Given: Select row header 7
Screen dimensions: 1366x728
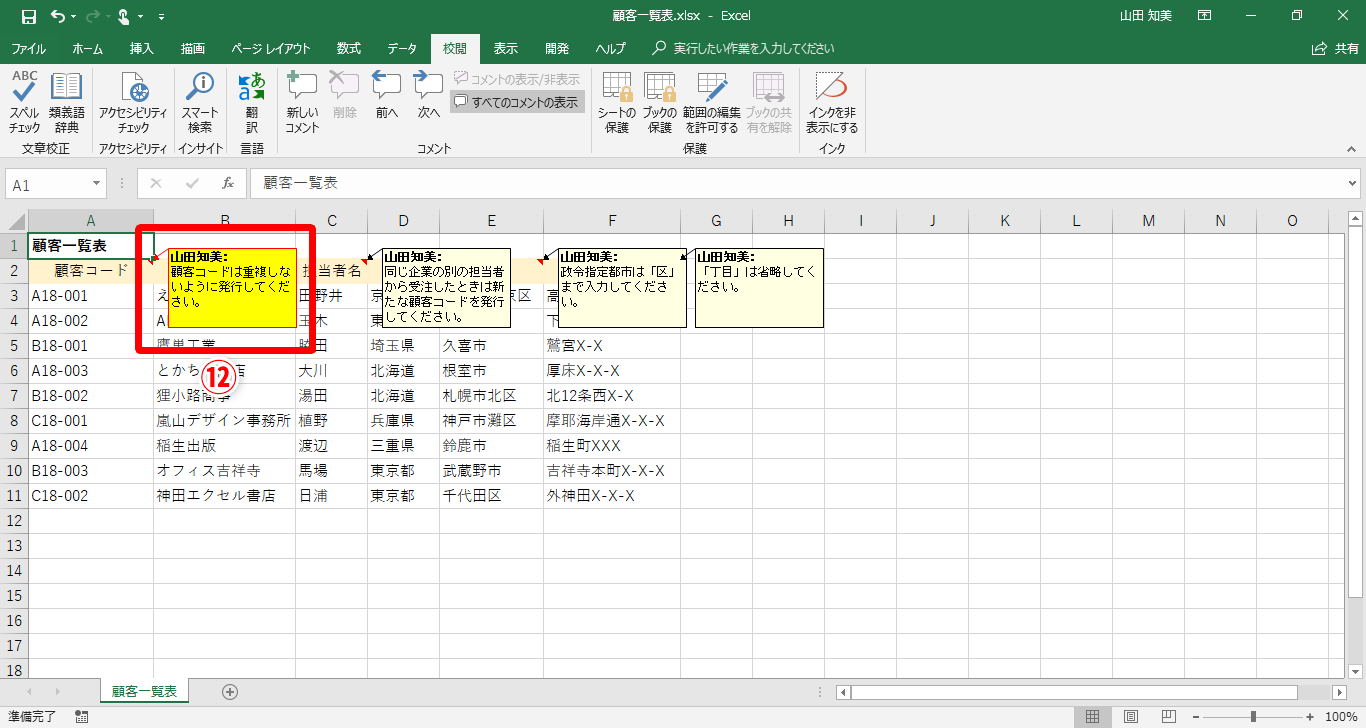Looking at the screenshot, I should click(x=14, y=395).
